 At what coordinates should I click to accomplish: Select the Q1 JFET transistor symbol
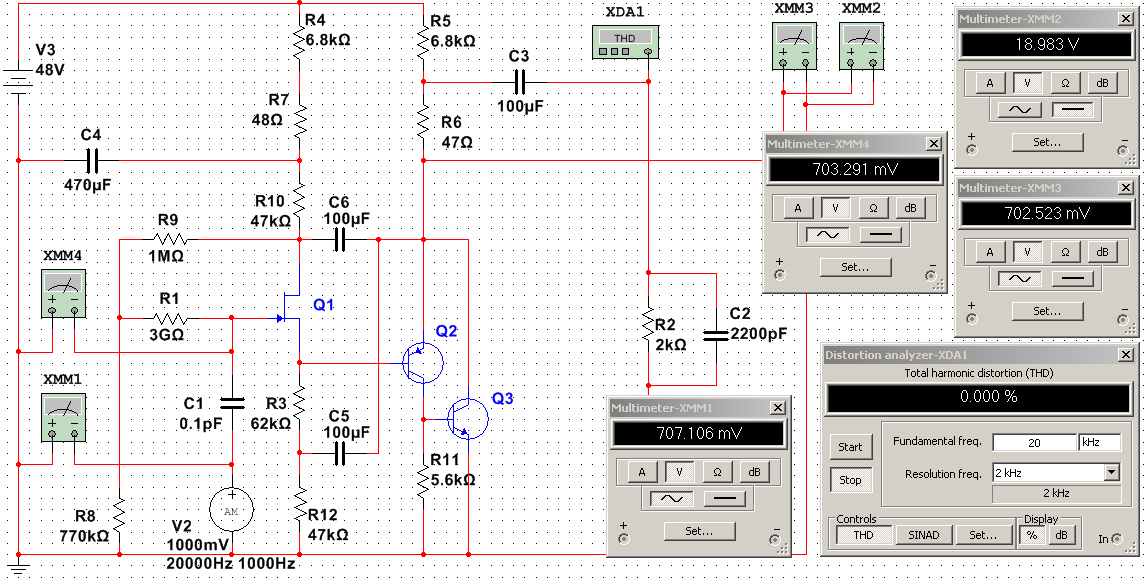coord(291,307)
